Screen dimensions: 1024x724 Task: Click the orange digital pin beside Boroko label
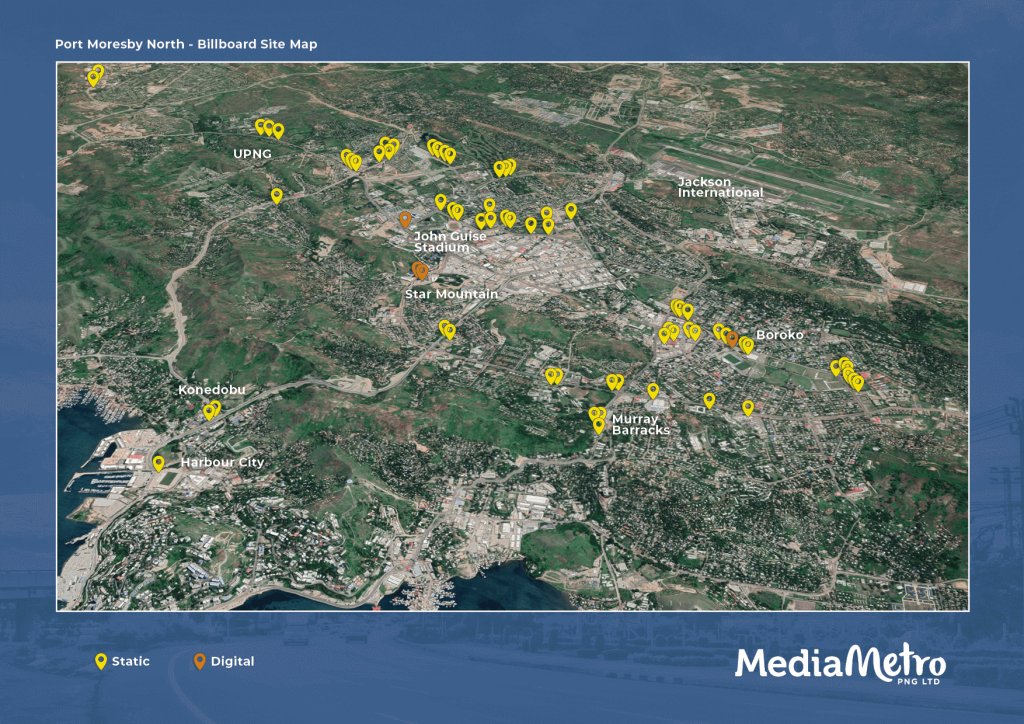point(732,339)
